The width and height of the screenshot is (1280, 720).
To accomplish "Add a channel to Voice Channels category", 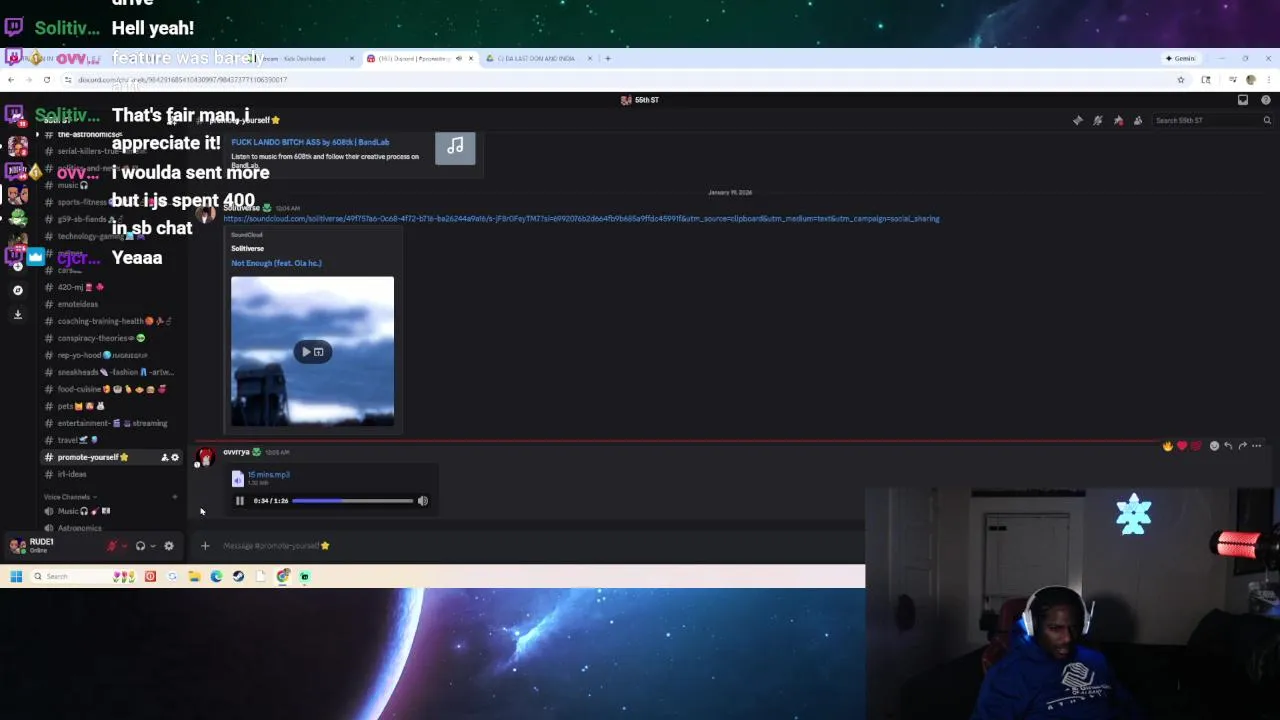I will [x=174, y=497].
